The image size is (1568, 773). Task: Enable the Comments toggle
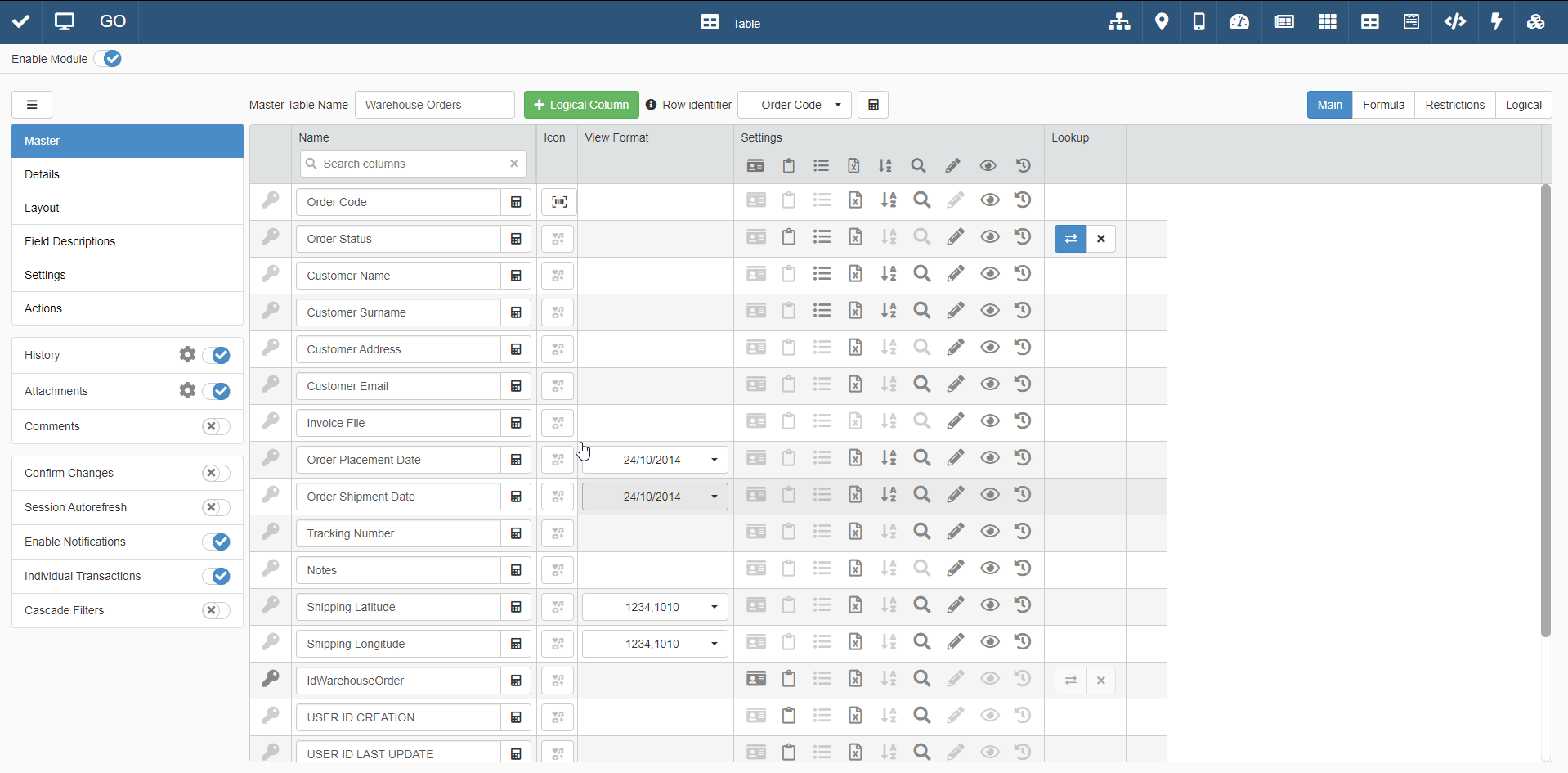point(216,426)
